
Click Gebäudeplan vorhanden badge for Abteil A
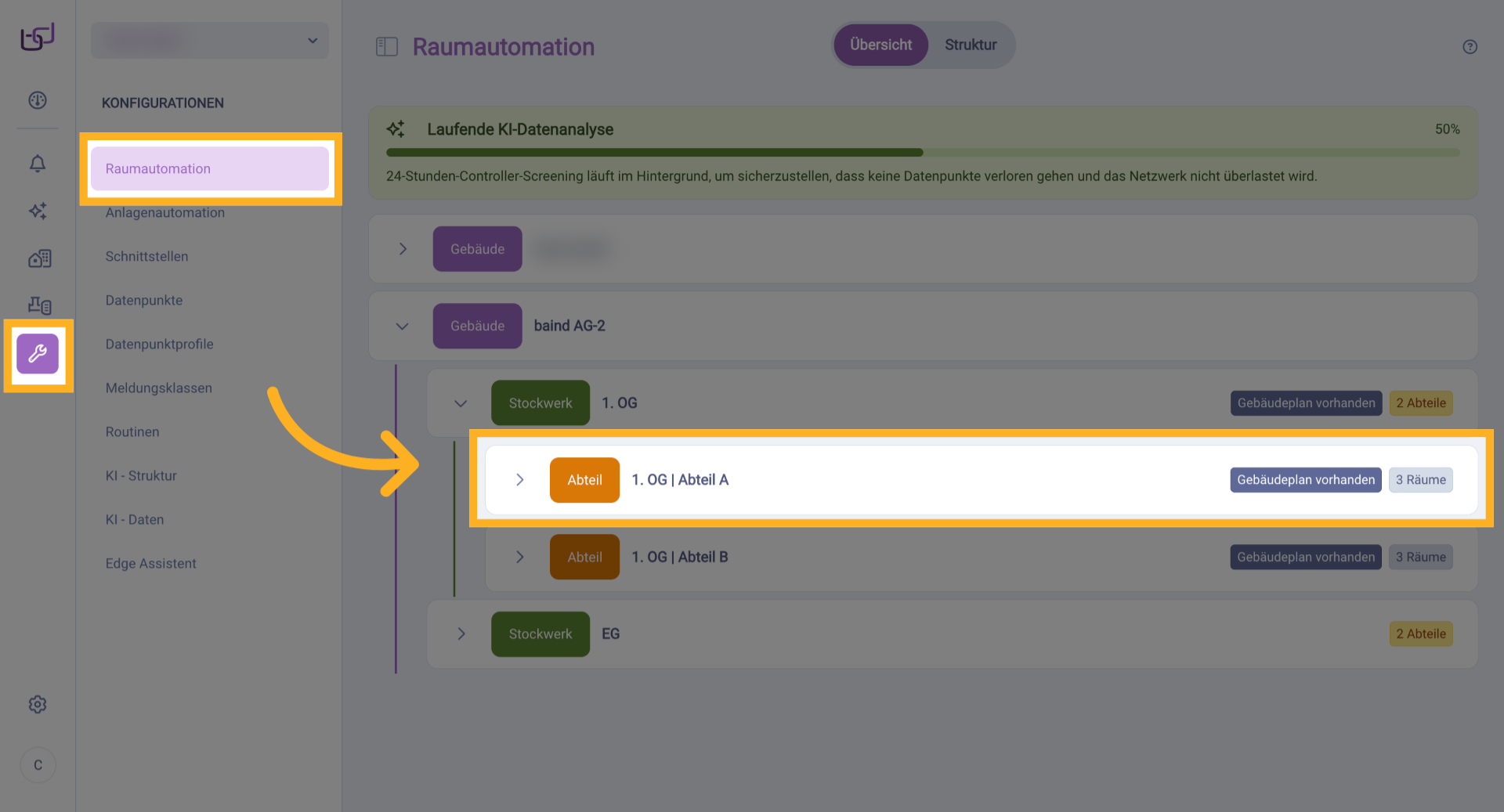(1305, 480)
